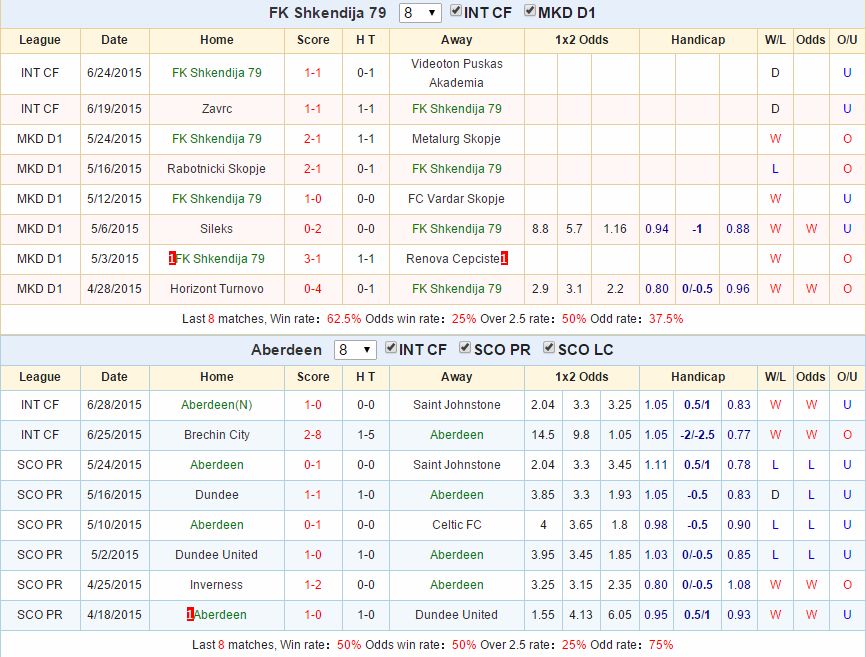The image size is (866, 657).
Task: Open Videoton Puskas Akademia team link
Action: (456, 73)
